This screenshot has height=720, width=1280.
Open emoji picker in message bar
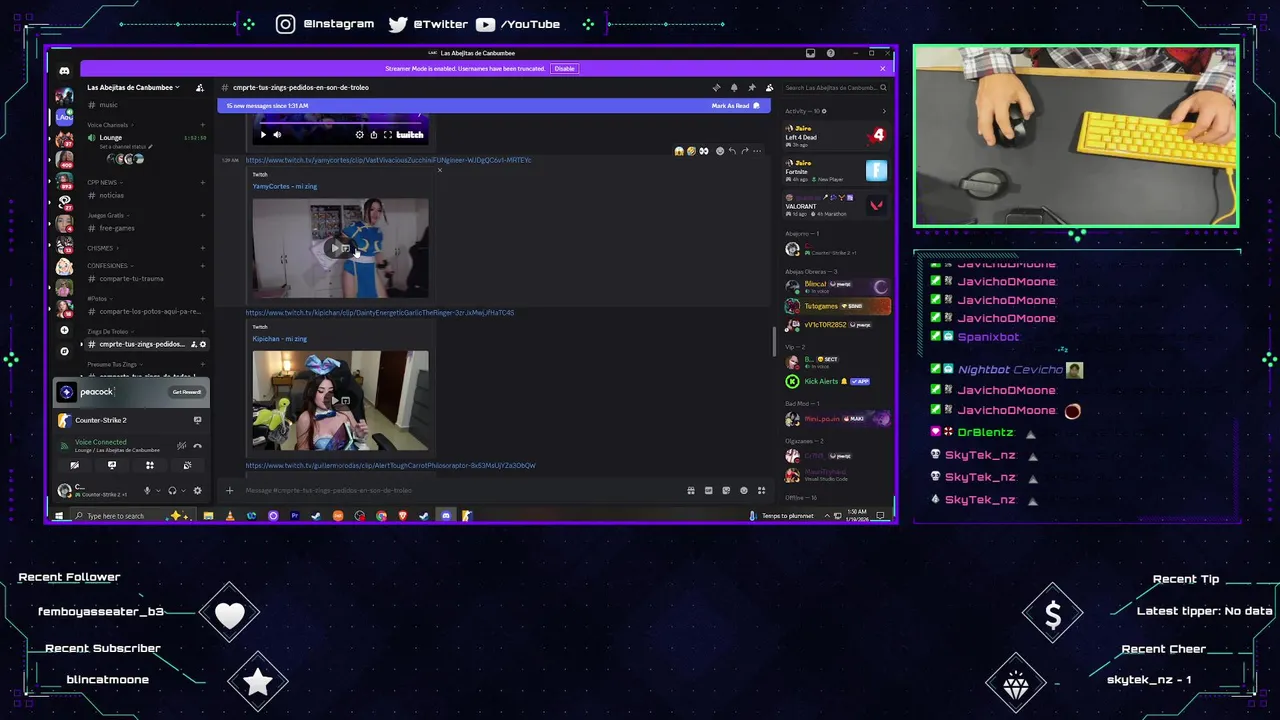743,490
